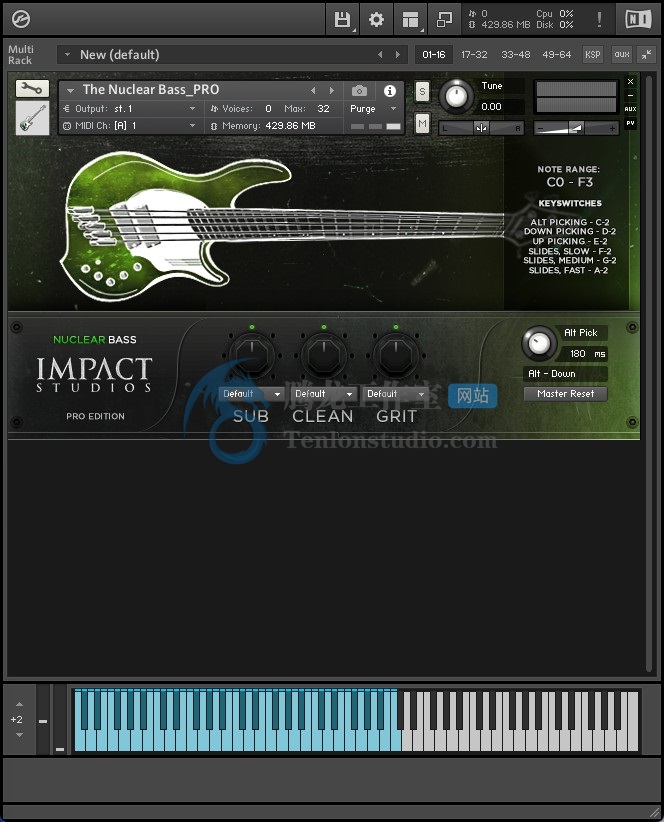
Task: Open instrument edit mode wrench icon
Action: (32, 88)
